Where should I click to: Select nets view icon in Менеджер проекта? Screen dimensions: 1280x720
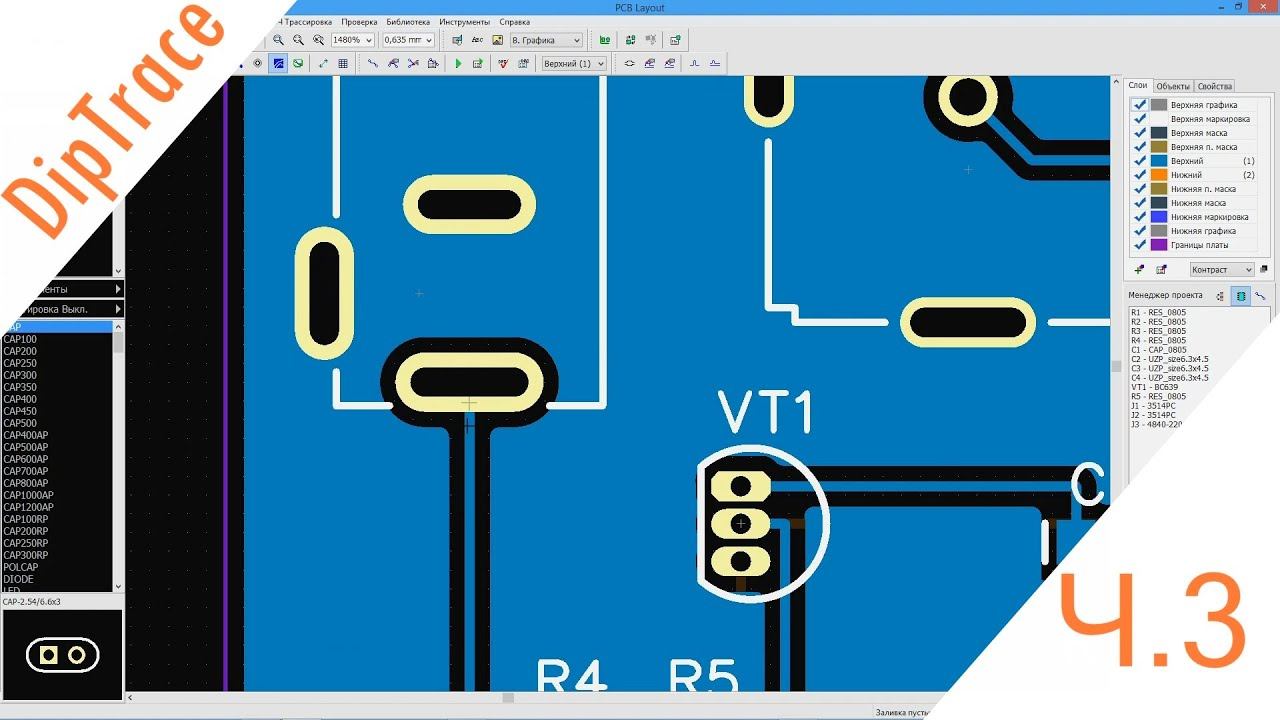coord(1260,296)
